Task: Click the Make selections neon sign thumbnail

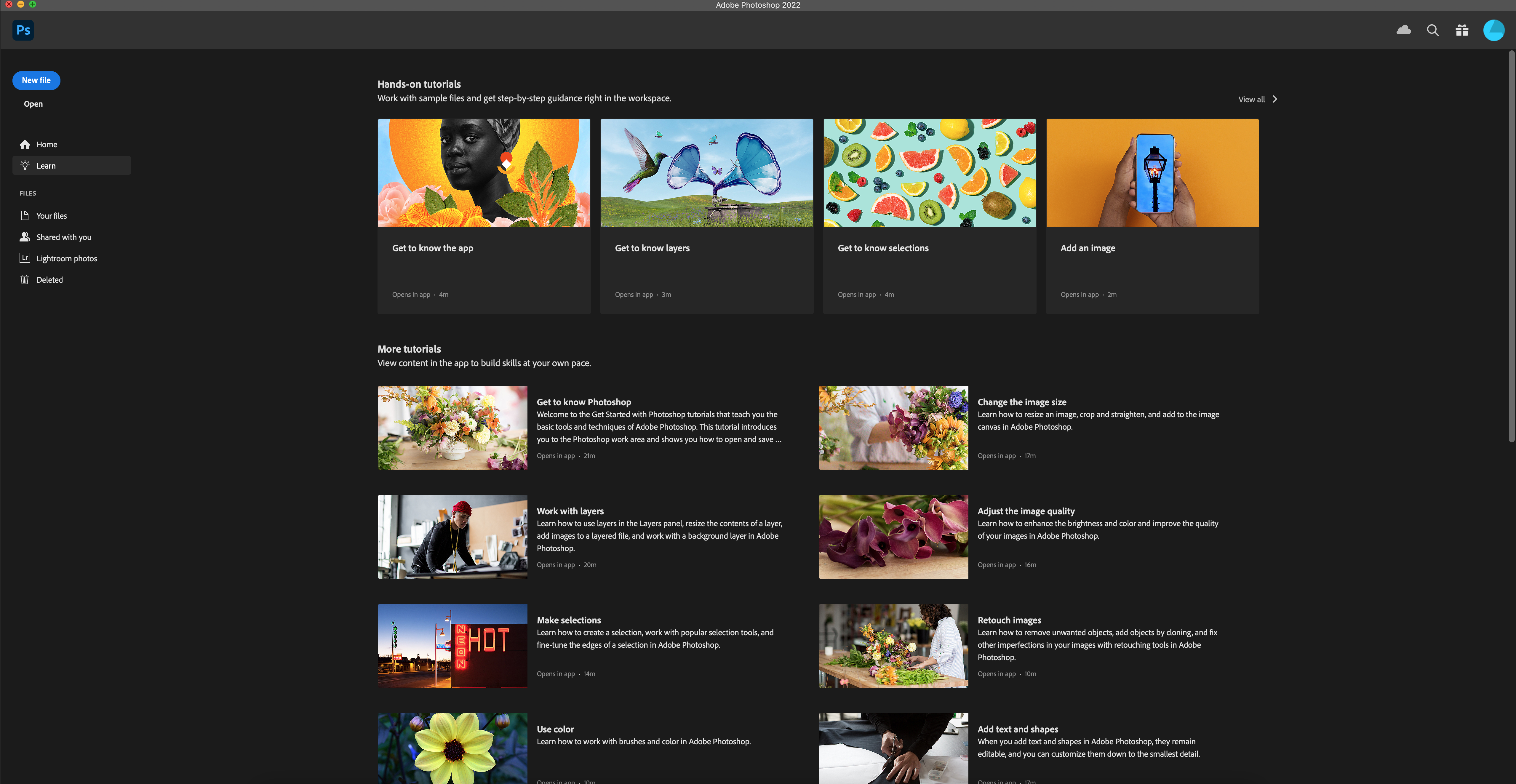Action: click(452, 646)
